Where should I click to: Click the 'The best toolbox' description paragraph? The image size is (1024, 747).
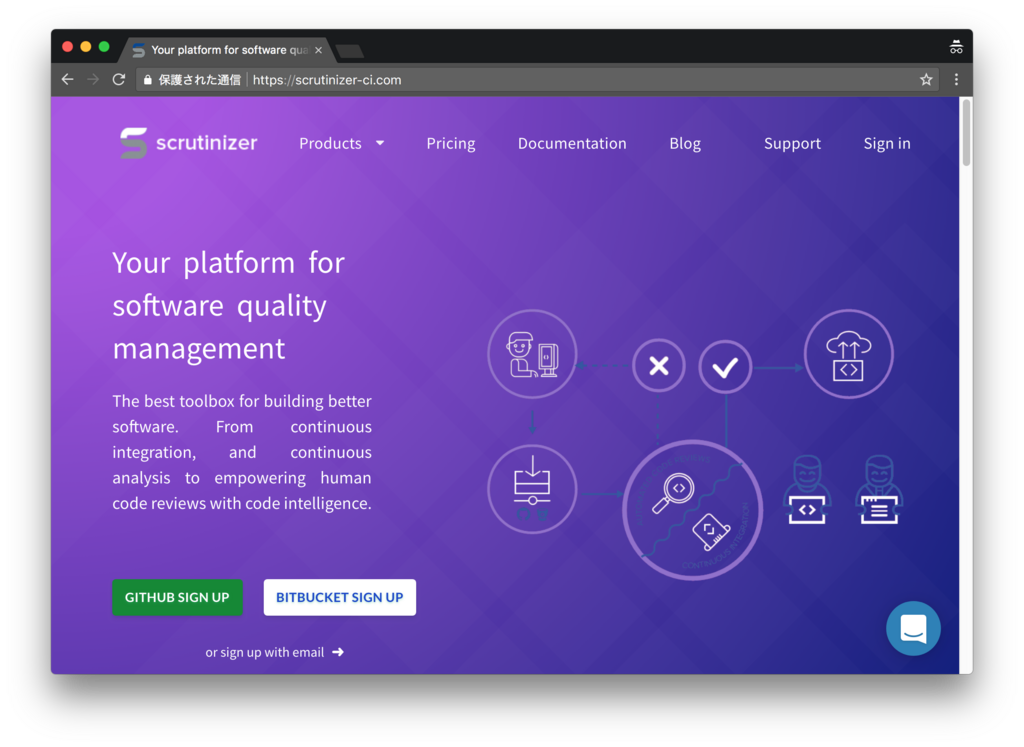(242, 452)
